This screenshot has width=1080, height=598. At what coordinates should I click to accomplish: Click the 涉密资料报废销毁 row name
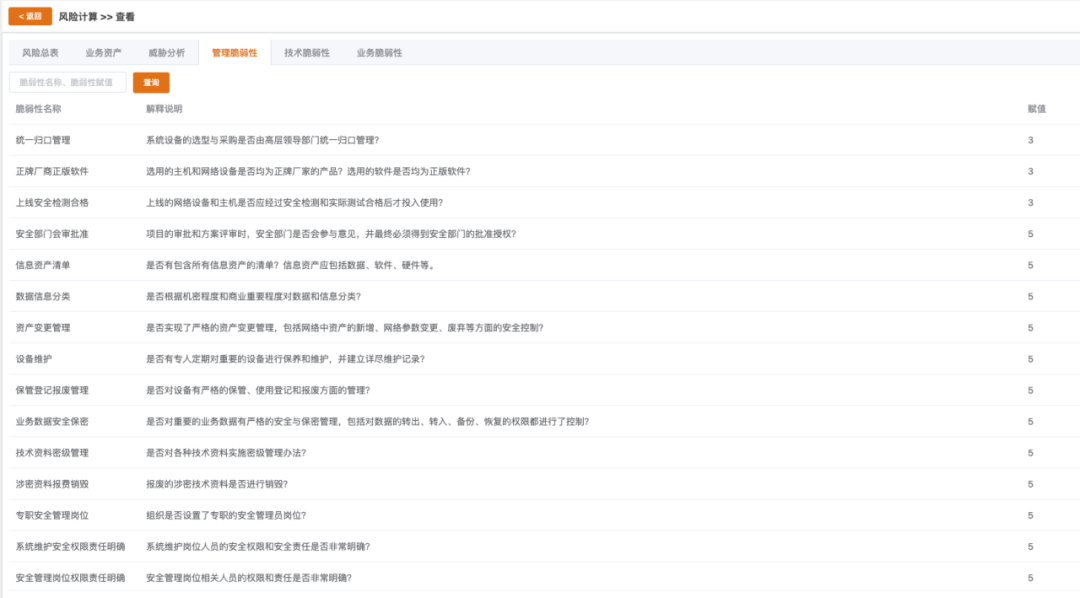coord(52,484)
